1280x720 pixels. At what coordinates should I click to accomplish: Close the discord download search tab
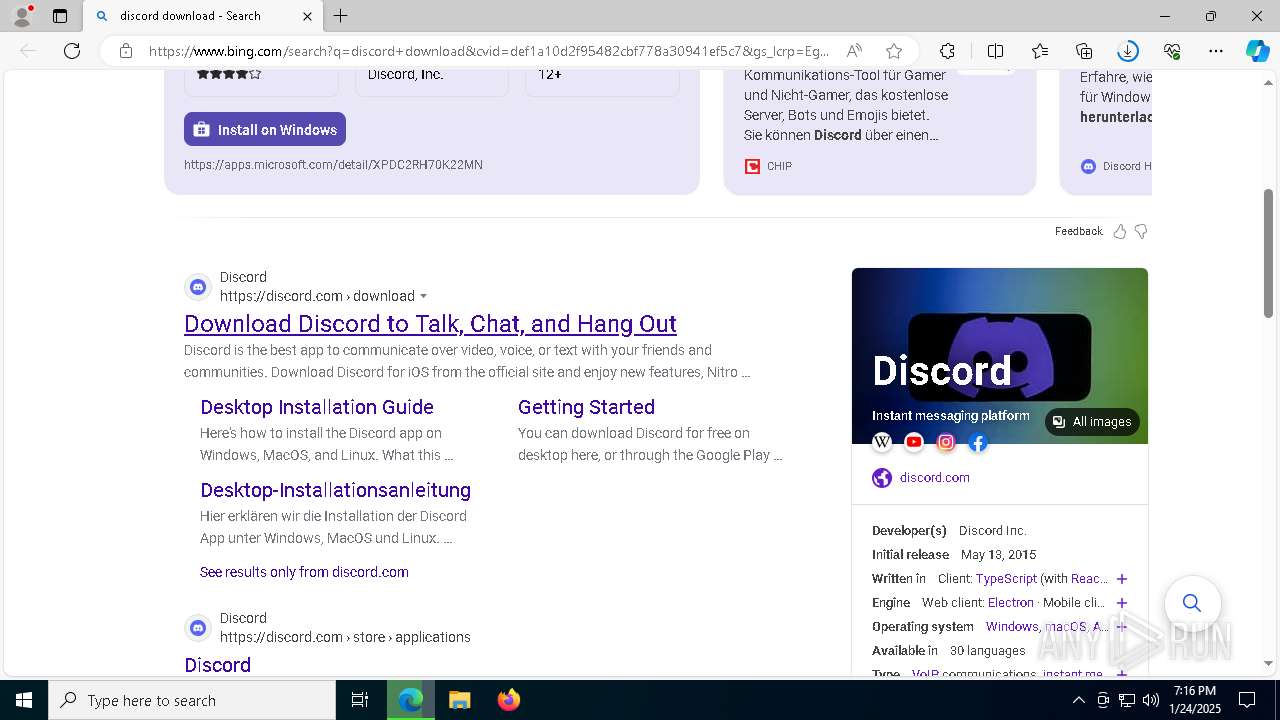[x=307, y=16]
